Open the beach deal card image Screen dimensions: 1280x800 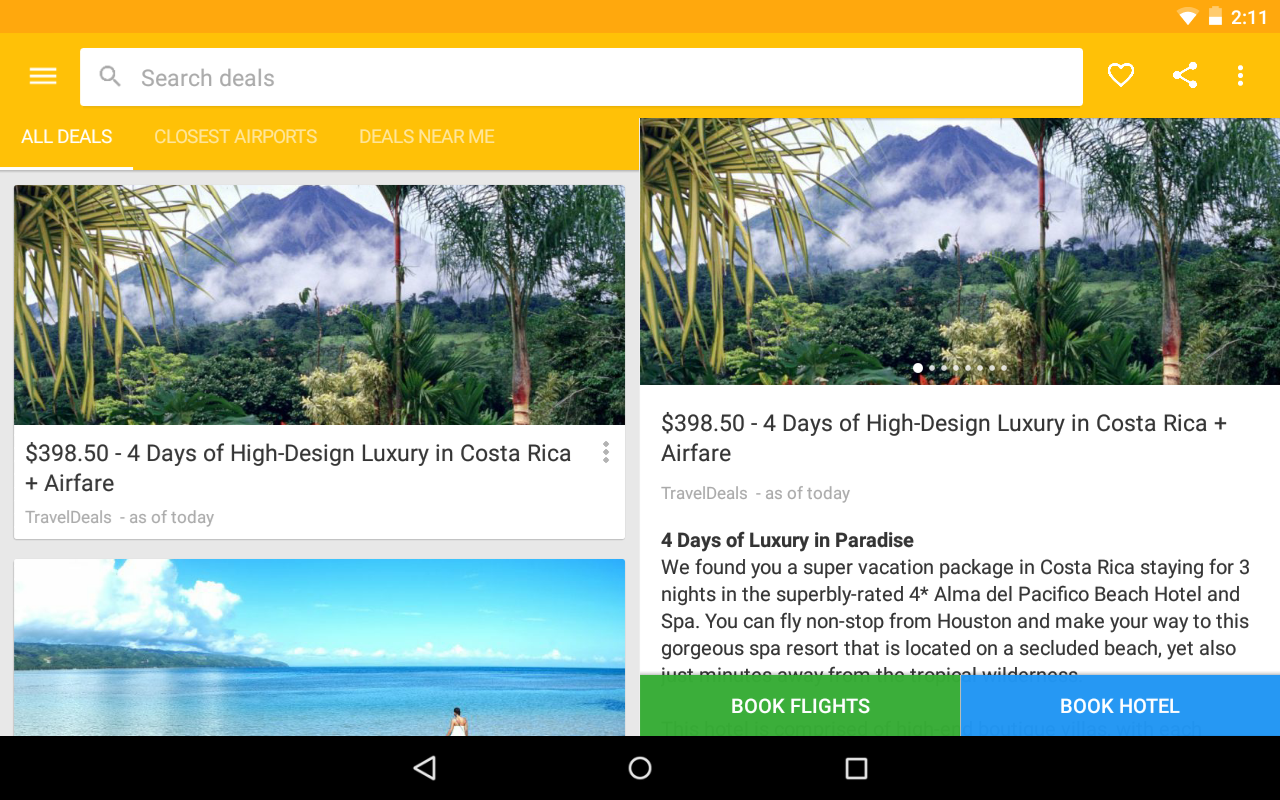[319, 648]
